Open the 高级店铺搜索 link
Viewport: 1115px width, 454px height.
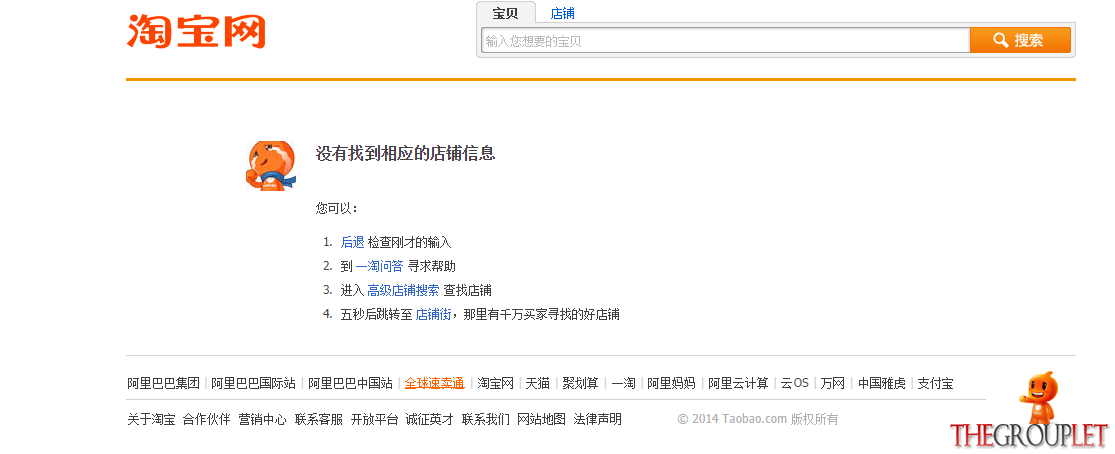click(403, 290)
